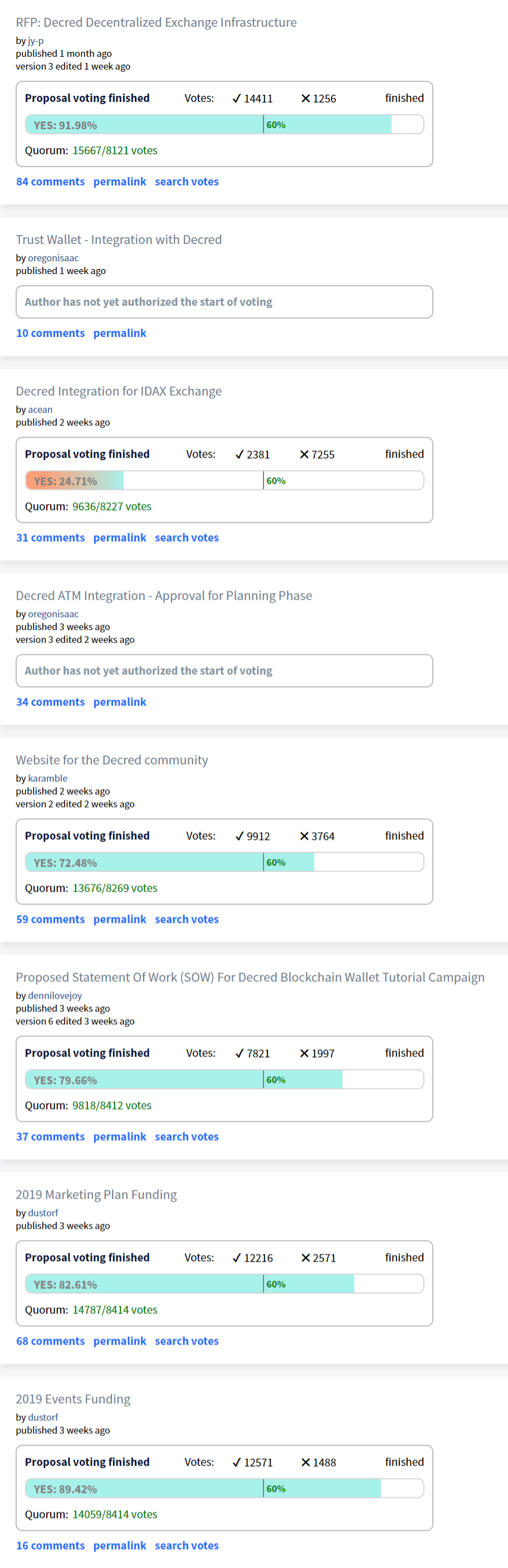Click the 72.48% yes vote progress bar
This screenshot has width=508, height=1568.
[x=224, y=862]
